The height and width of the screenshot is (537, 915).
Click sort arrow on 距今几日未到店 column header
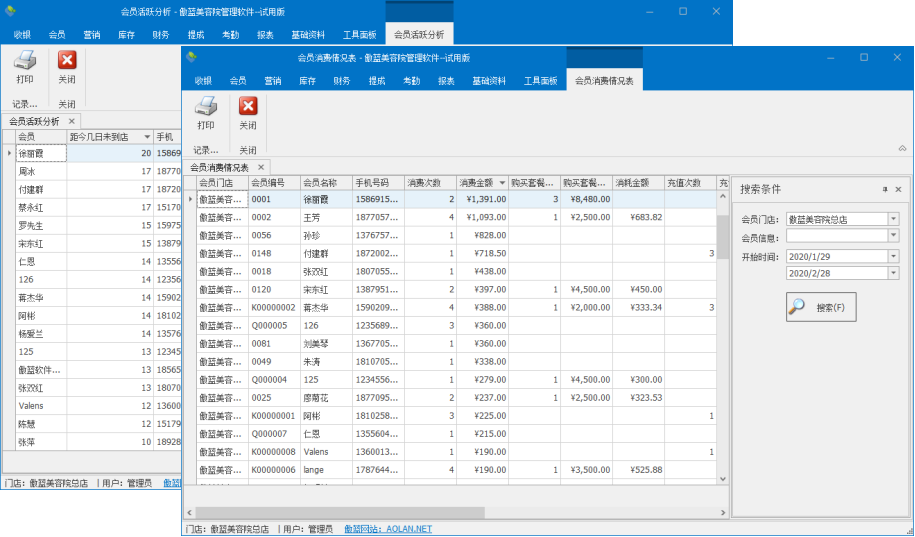point(146,137)
